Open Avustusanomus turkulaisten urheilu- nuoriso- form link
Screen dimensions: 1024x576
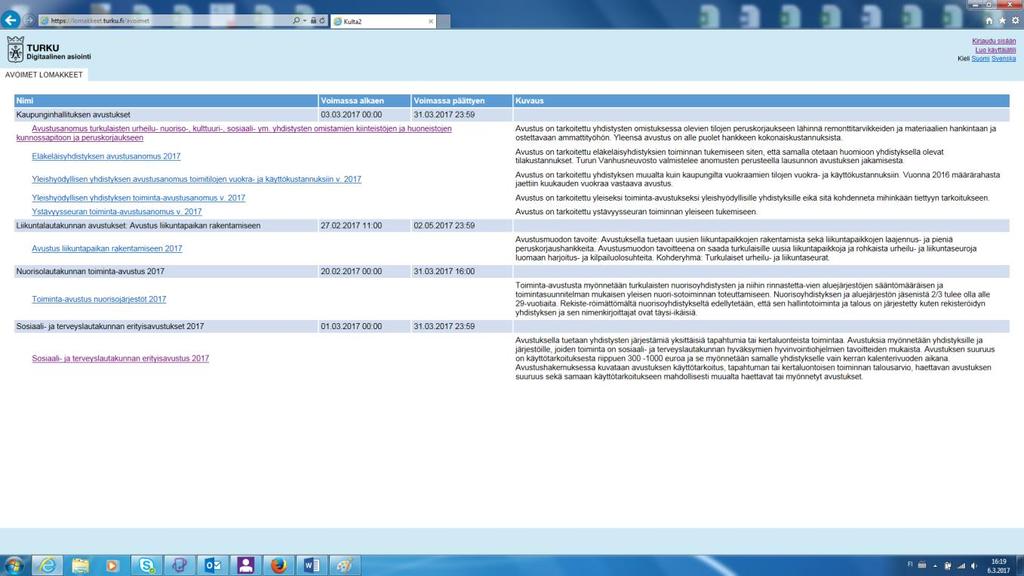(x=234, y=133)
